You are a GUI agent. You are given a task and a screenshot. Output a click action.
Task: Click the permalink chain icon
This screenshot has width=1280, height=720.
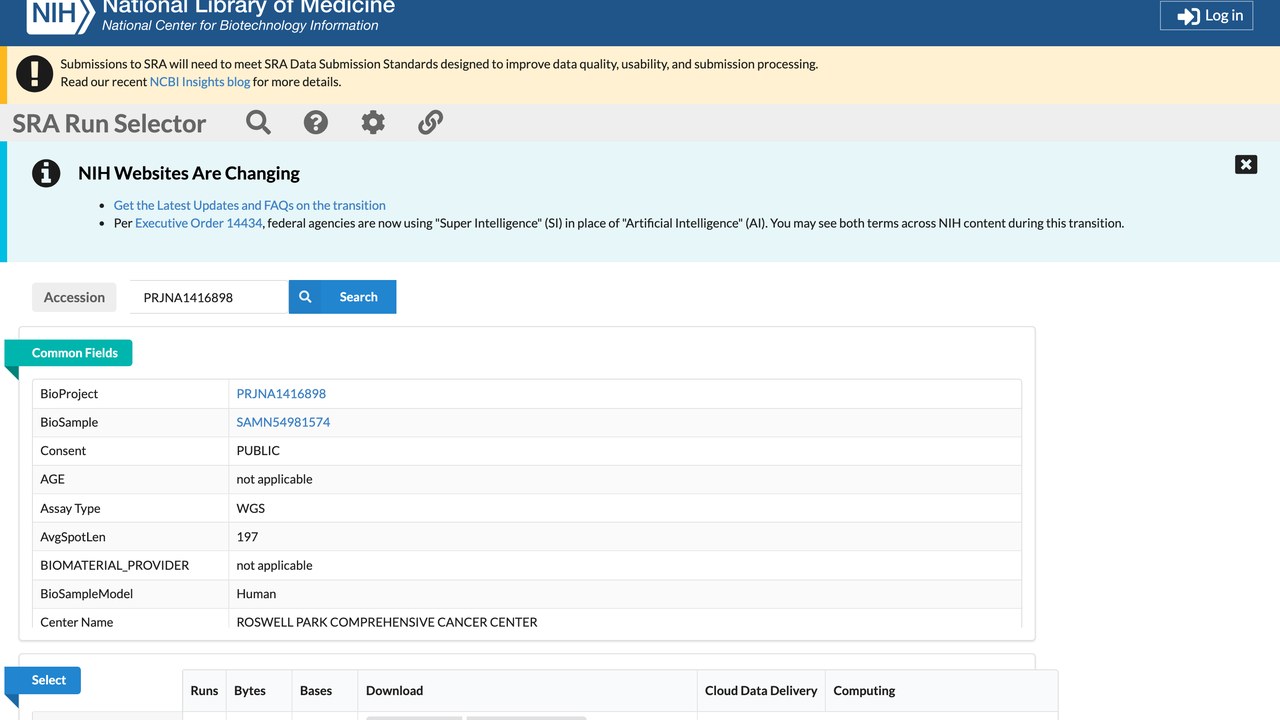click(x=430, y=122)
